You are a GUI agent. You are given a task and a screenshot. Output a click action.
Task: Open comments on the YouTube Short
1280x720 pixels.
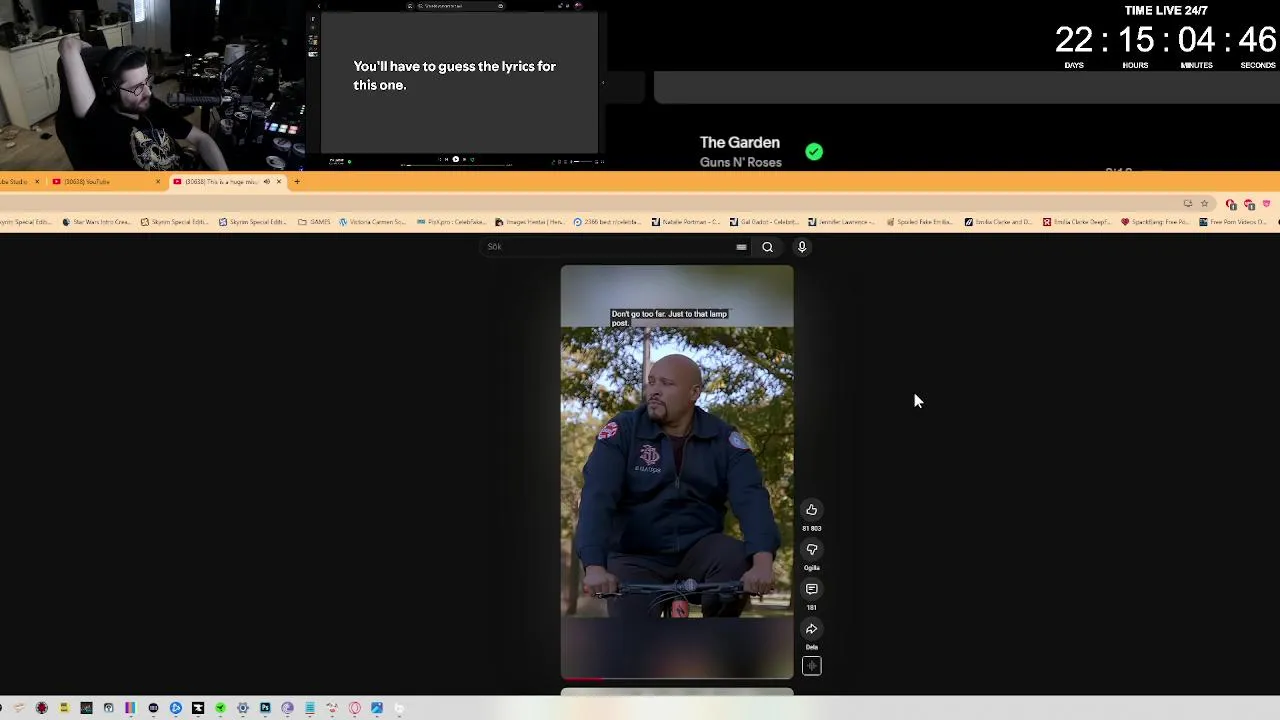click(x=812, y=589)
